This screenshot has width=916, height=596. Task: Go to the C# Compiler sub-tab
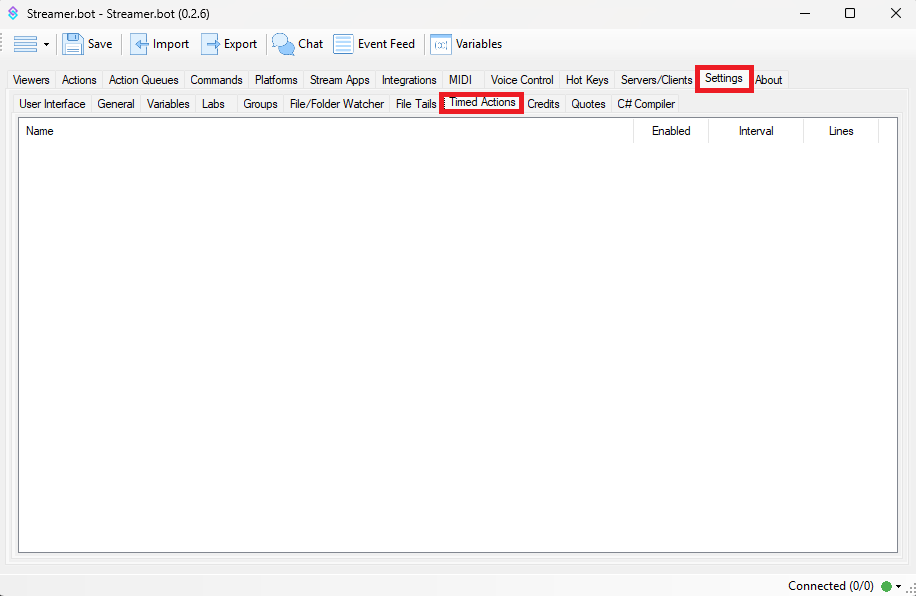(x=646, y=104)
